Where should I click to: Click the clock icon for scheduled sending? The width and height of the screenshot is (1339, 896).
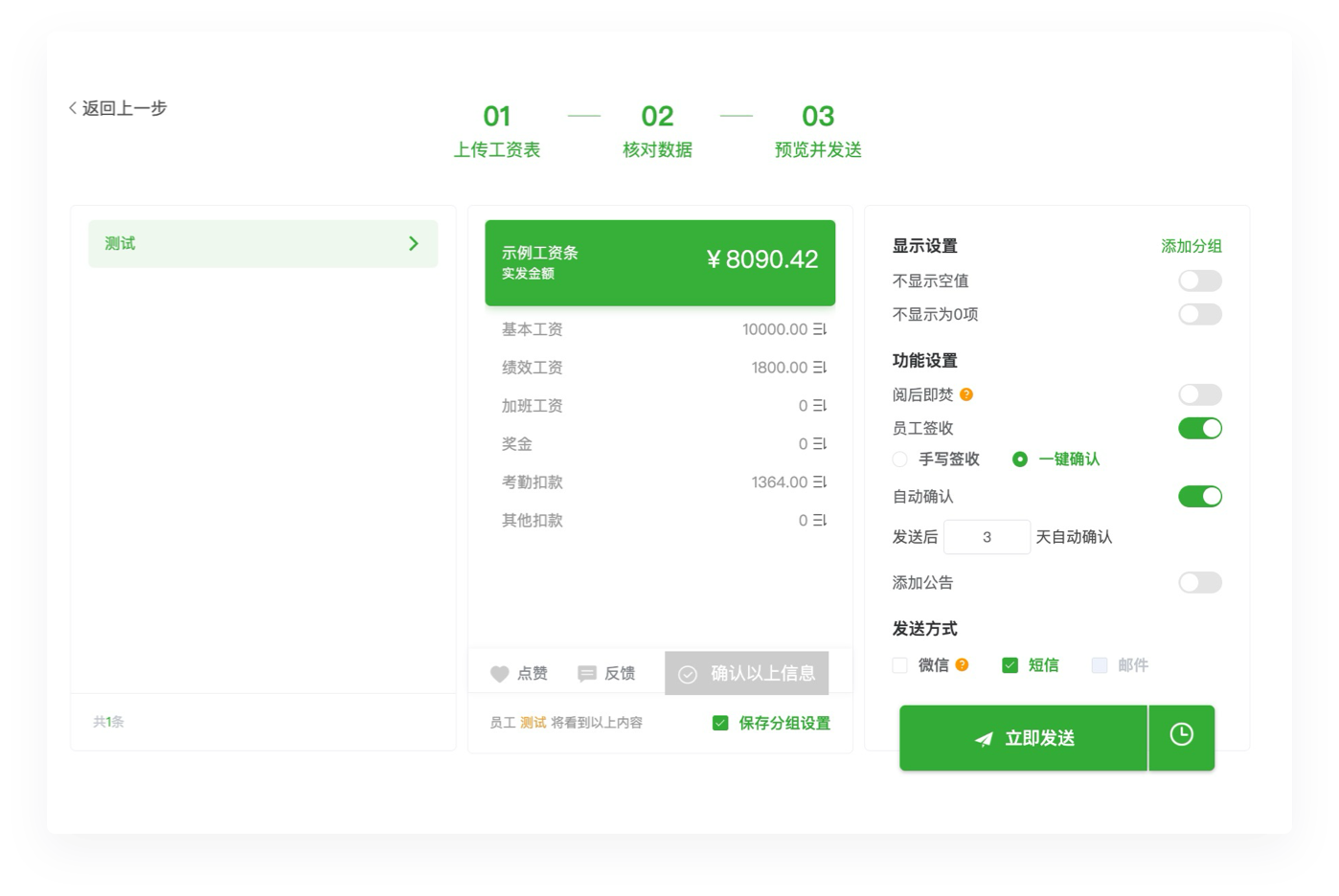click(1181, 735)
